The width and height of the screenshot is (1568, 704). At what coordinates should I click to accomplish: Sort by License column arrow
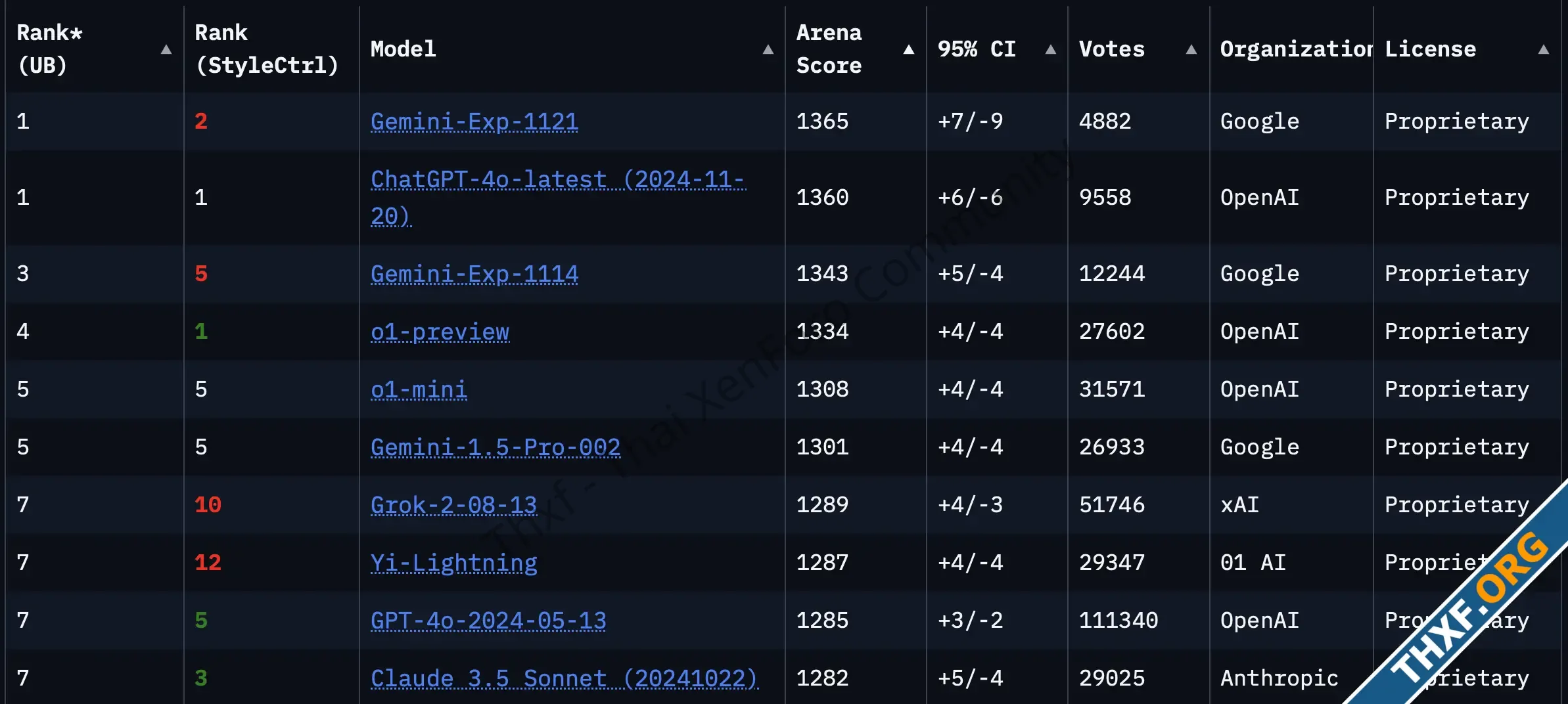click(1544, 49)
